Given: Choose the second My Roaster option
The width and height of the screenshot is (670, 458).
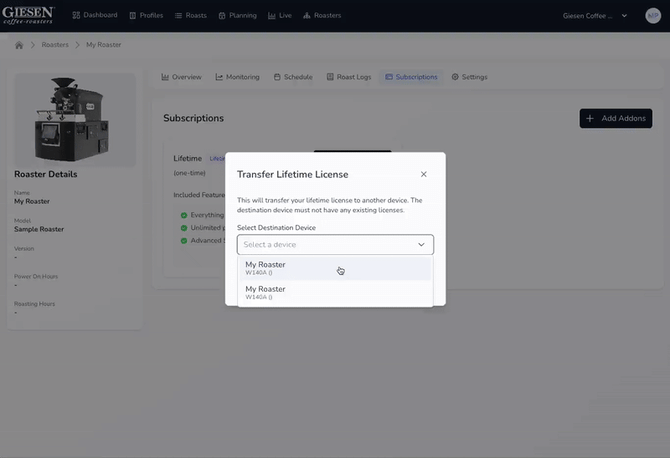Looking at the screenshot, I should 335,293.
